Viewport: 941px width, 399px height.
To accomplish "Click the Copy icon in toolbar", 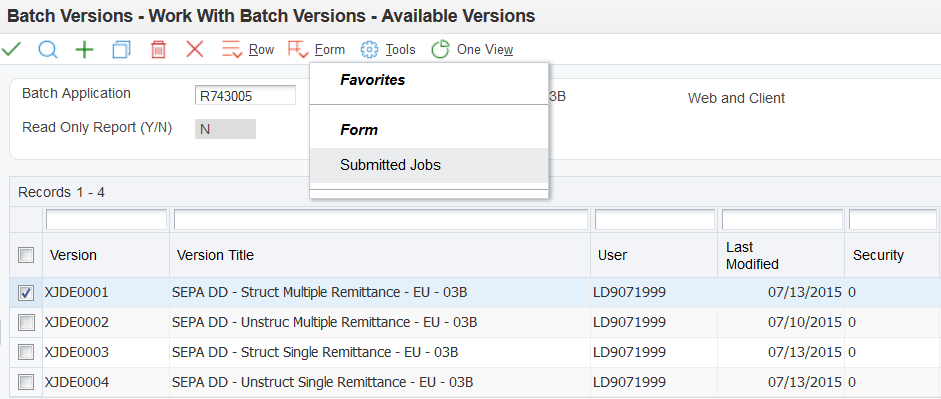I will tap(121, 50).
